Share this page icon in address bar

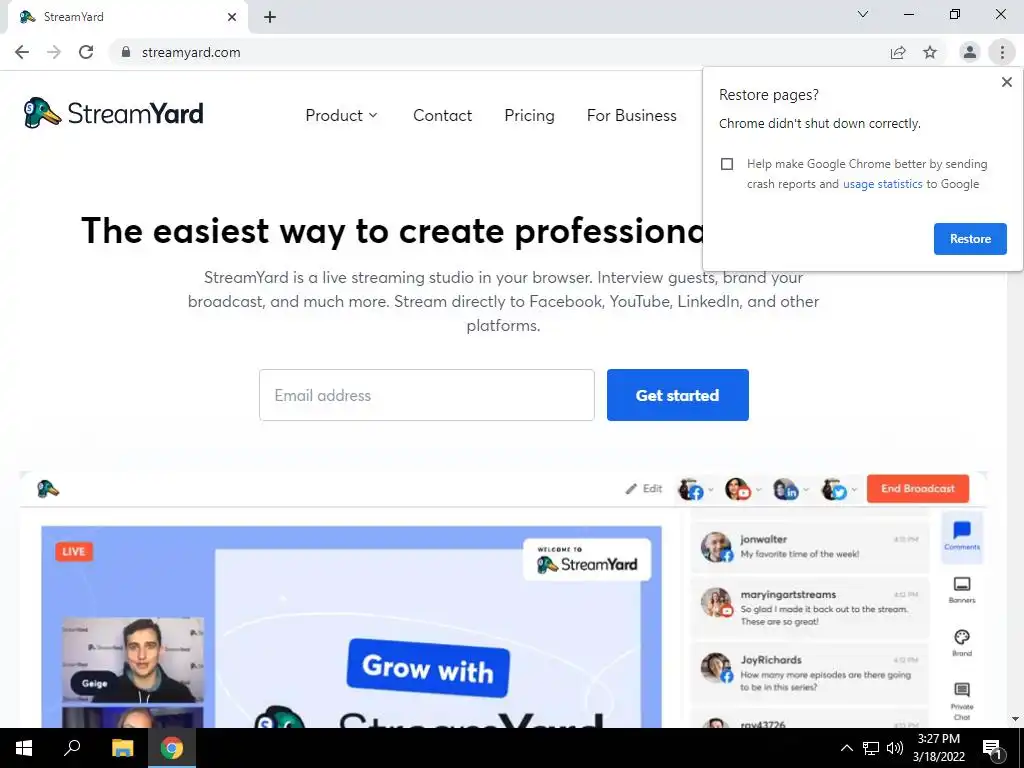pos(898,52)
